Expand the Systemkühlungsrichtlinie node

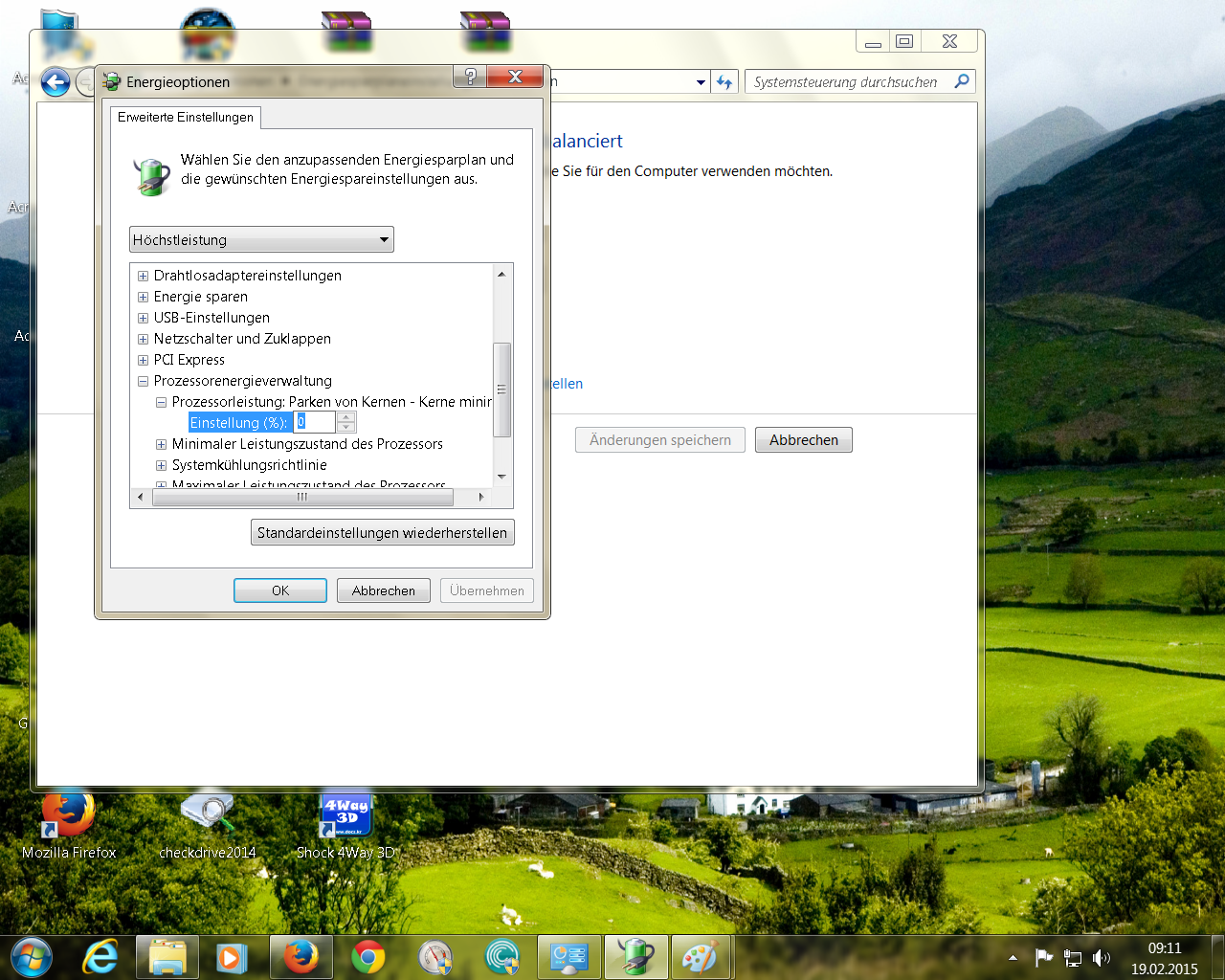[161, 465]
